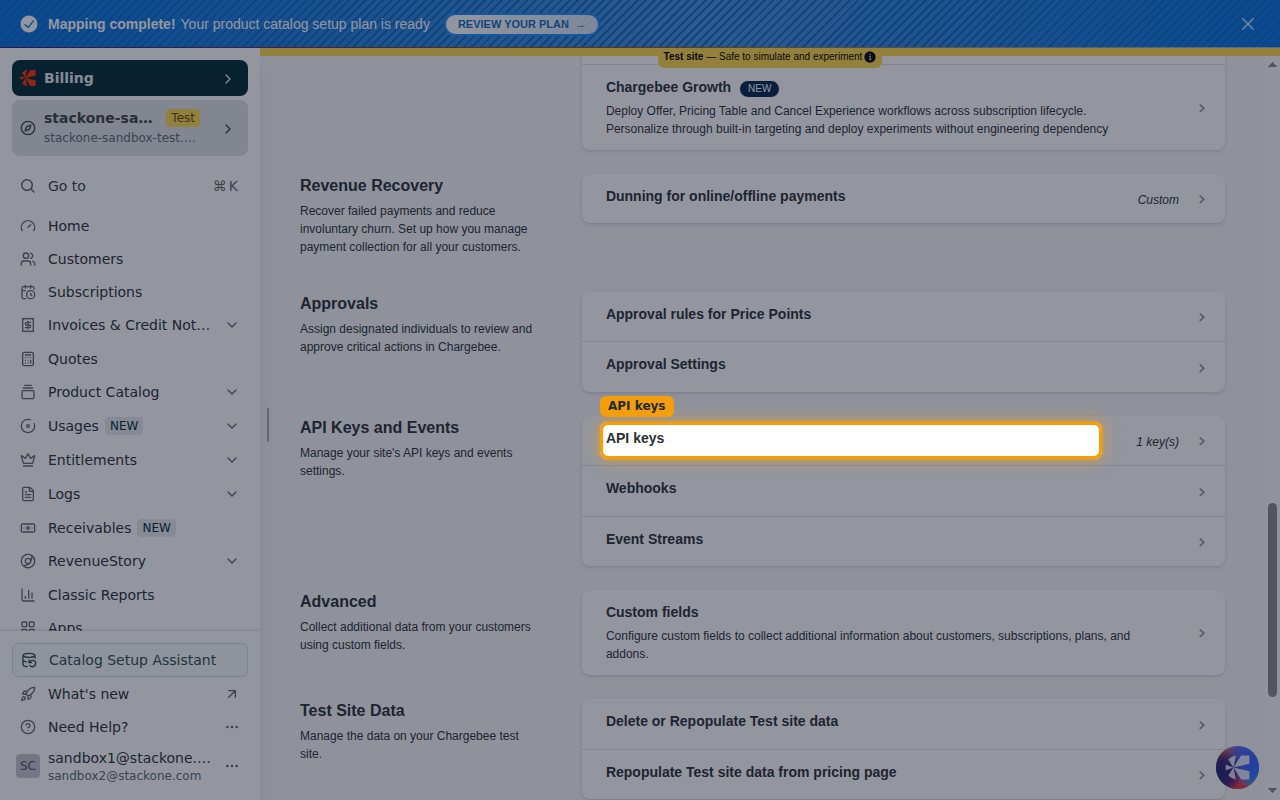This screenshot has height=800, width=1280.
Task: Open Quotes in the sidebar
Action: (x=130, y=359)
